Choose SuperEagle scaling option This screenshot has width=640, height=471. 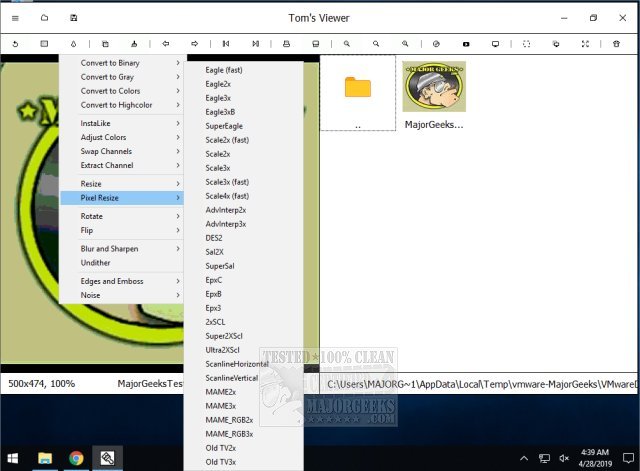(244, 126)
